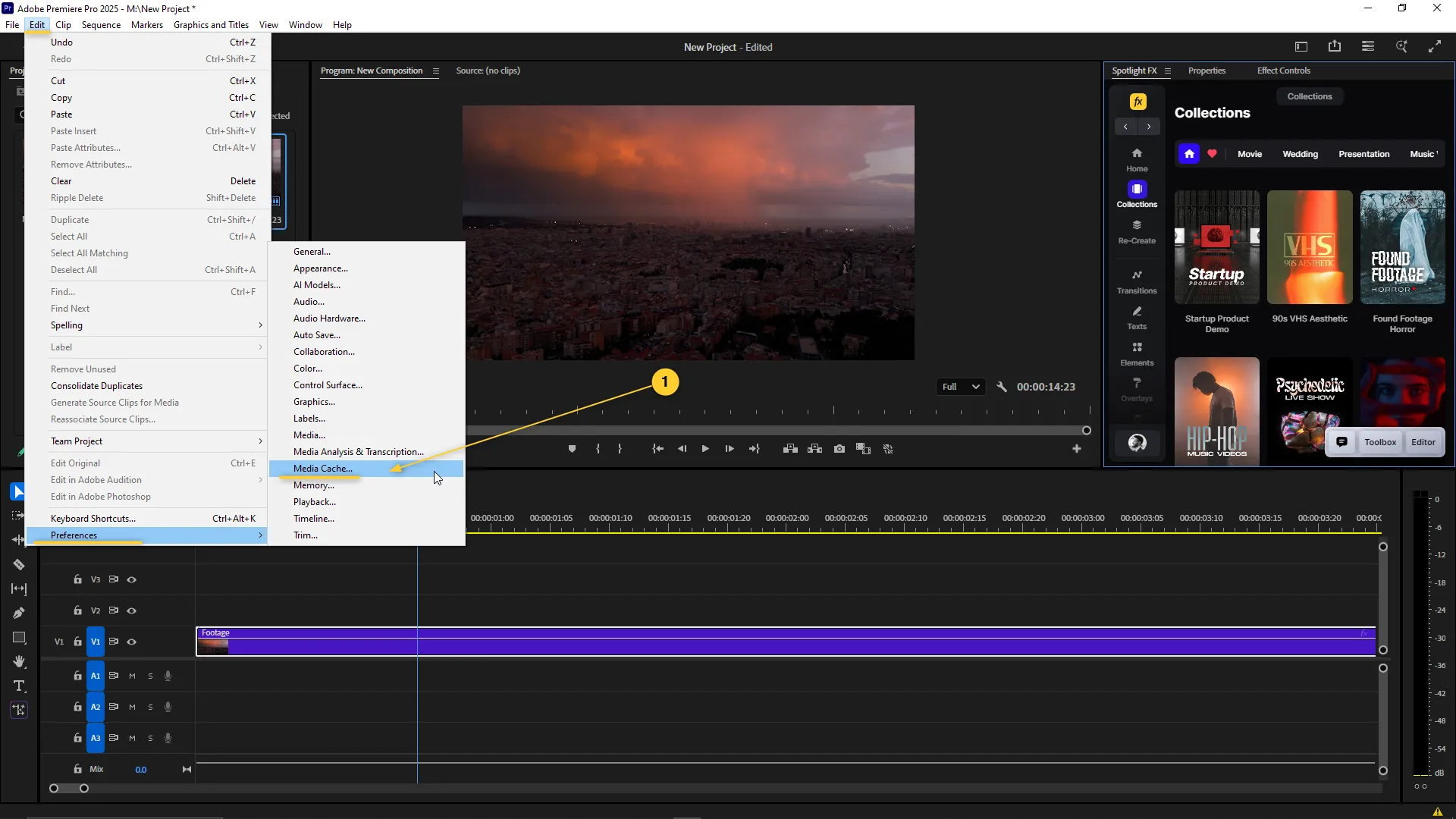The height and width of the screenshot is (819, 1456).
Task: Select the Type tool
Action: (x=19, y=686)
